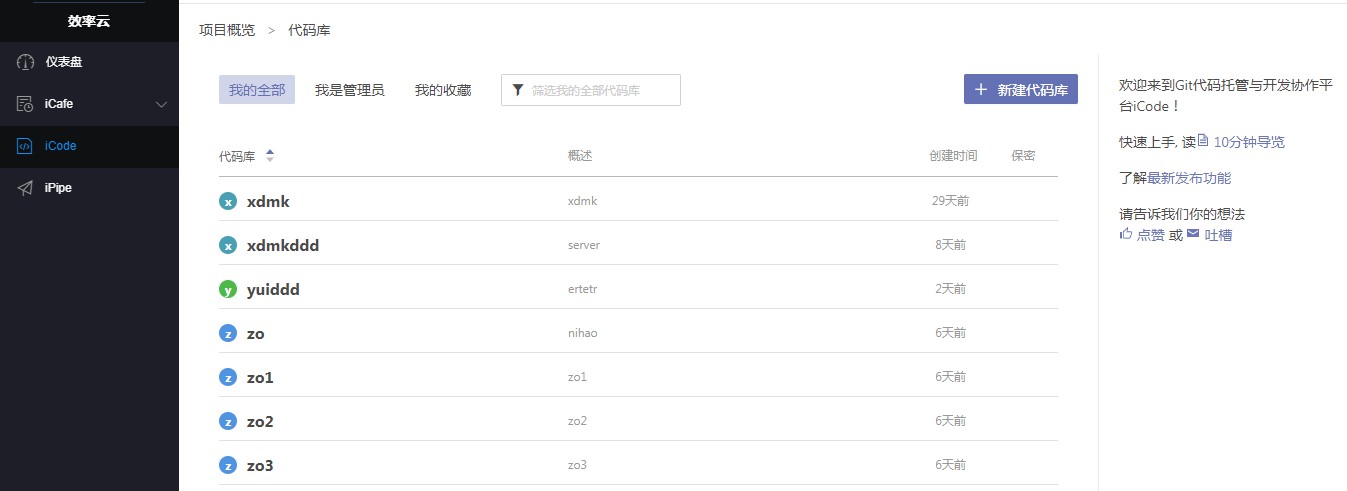
Task: Click the document icon before 10分钟导览
Action: tap(1203, 141)
